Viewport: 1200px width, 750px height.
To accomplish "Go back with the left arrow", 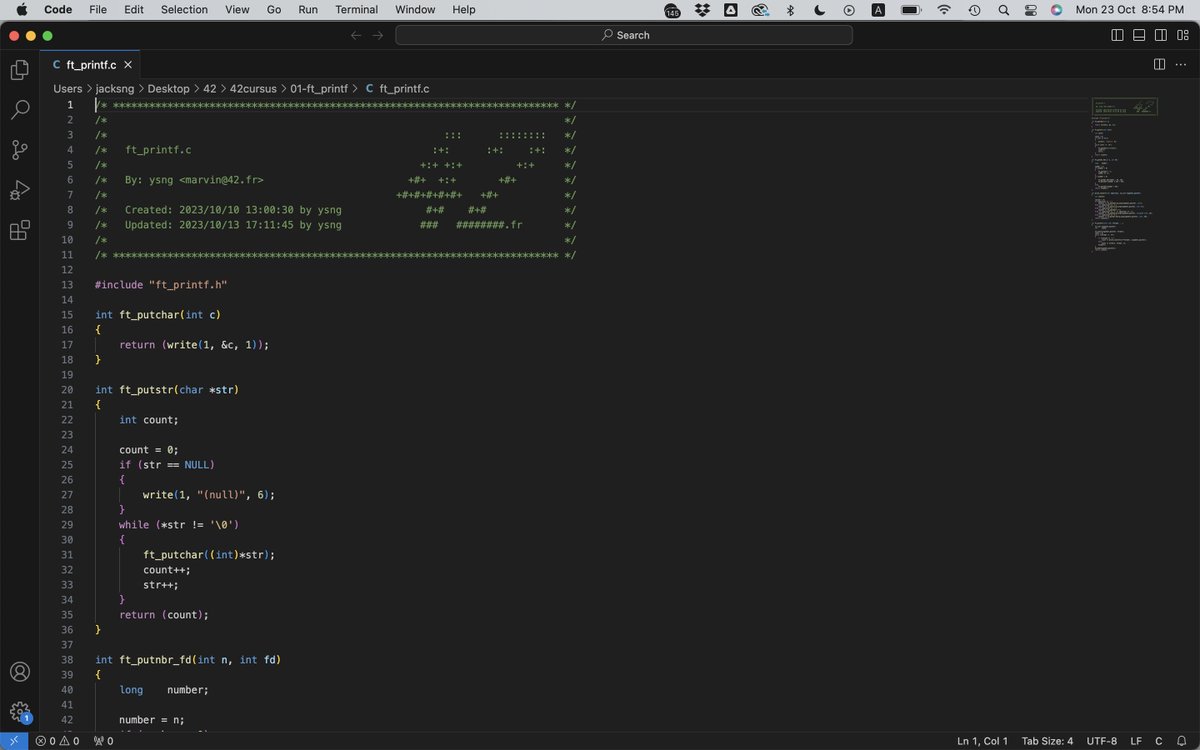I will point(356,35).
